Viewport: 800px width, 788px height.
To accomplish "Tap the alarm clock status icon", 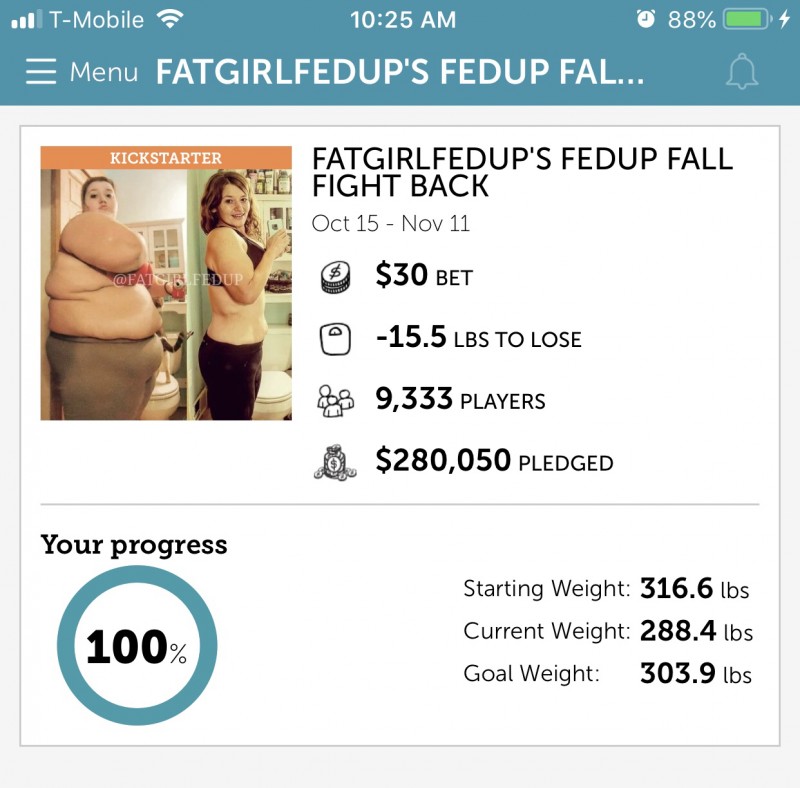I will [x=645, y=20].
